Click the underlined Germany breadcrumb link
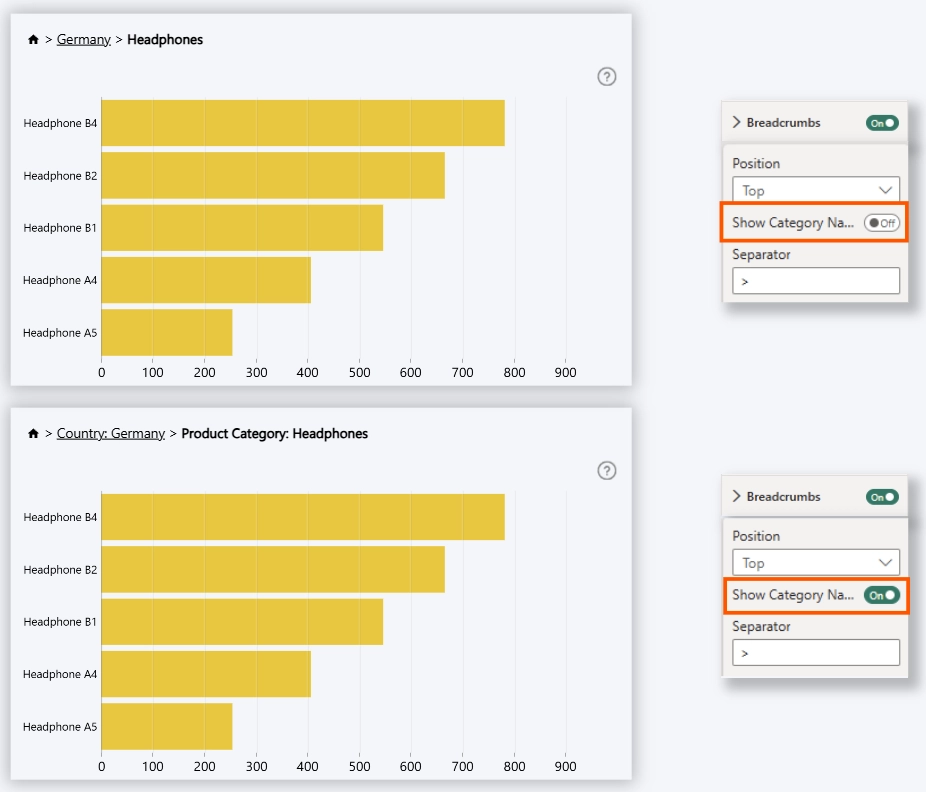Screen dimensions: 926x792 tap(83, 40)
